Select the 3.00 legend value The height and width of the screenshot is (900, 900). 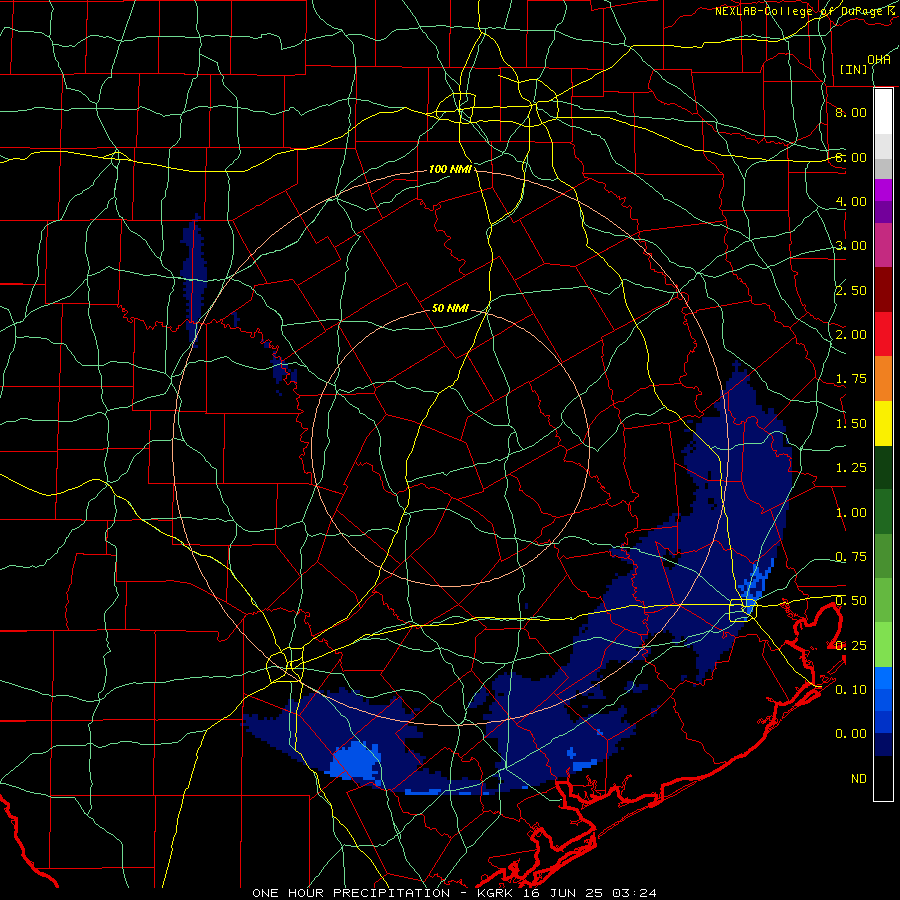click(x=851, y=246)
